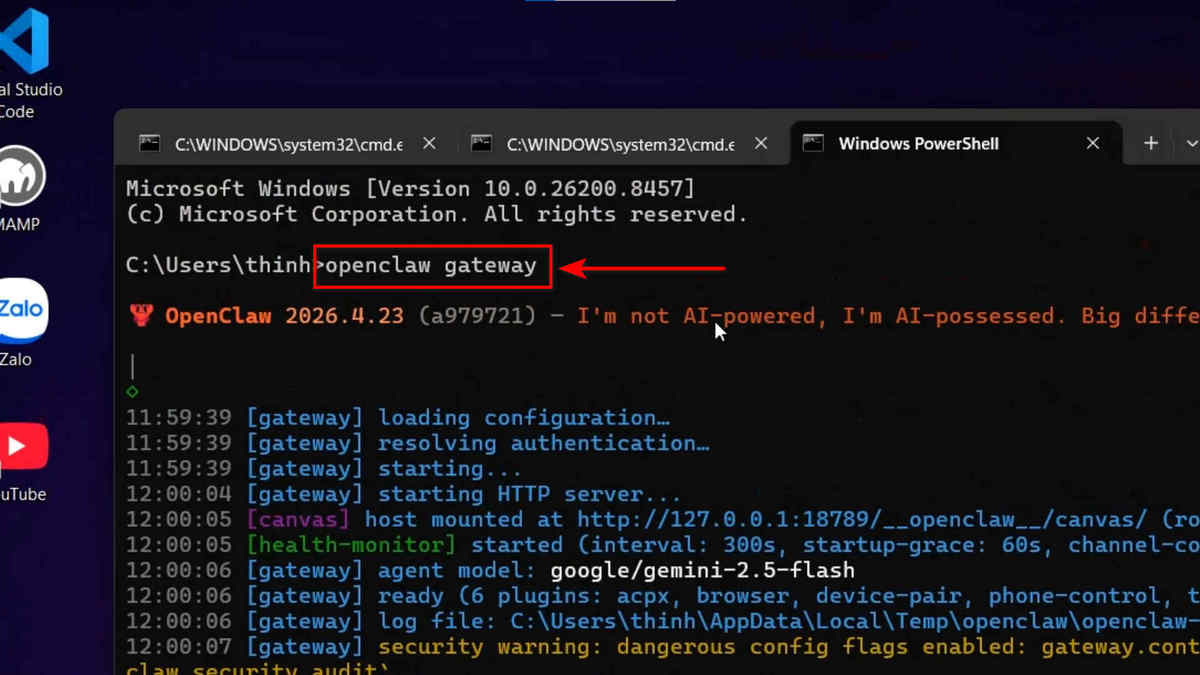Click the 'openclaw gateway' command text
1200x675 pixels.
coord(431,266)
